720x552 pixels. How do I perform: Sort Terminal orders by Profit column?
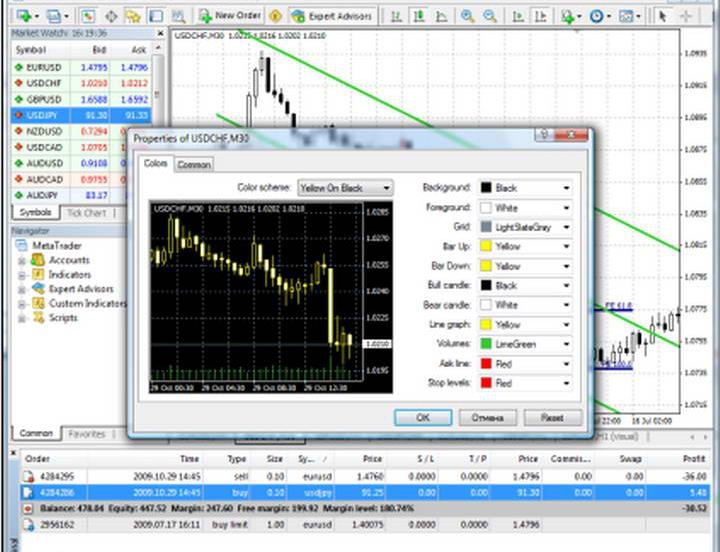693,458
